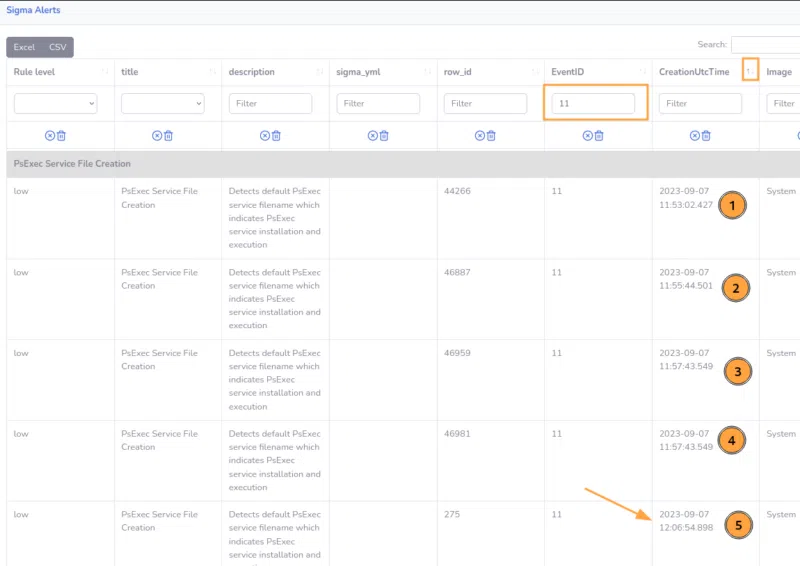Screen dimensions: 800x566
Task: Click trash icon under title column
Action: 169,136
